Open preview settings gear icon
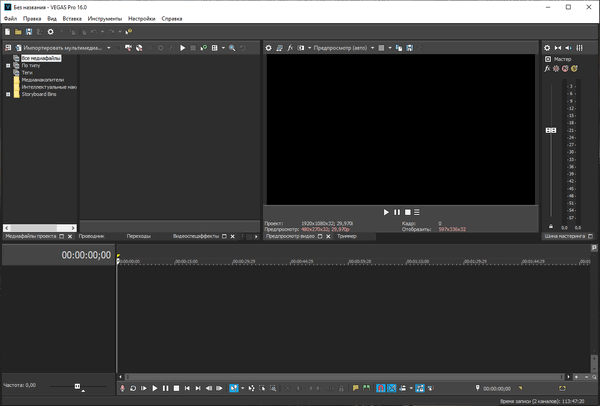Screen dimensions: 600x406 269,47
